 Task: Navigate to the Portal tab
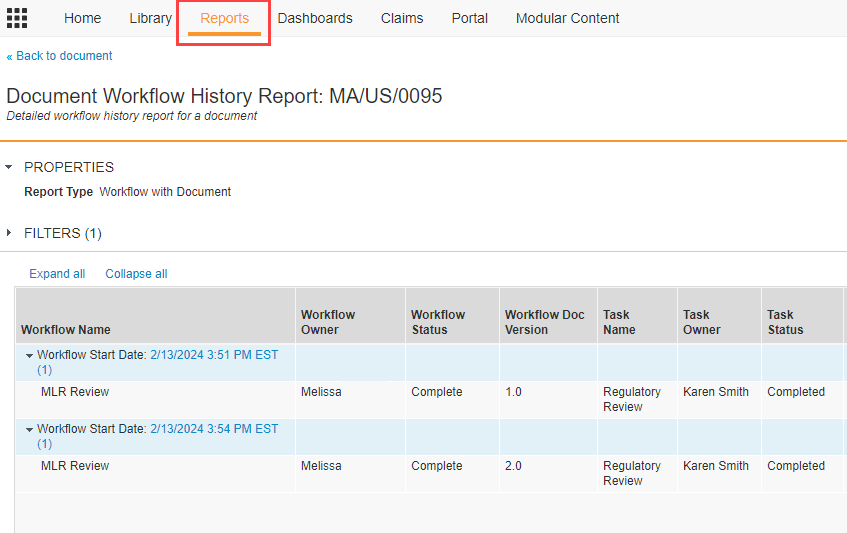pyautogui.click(x=469, y=18)
